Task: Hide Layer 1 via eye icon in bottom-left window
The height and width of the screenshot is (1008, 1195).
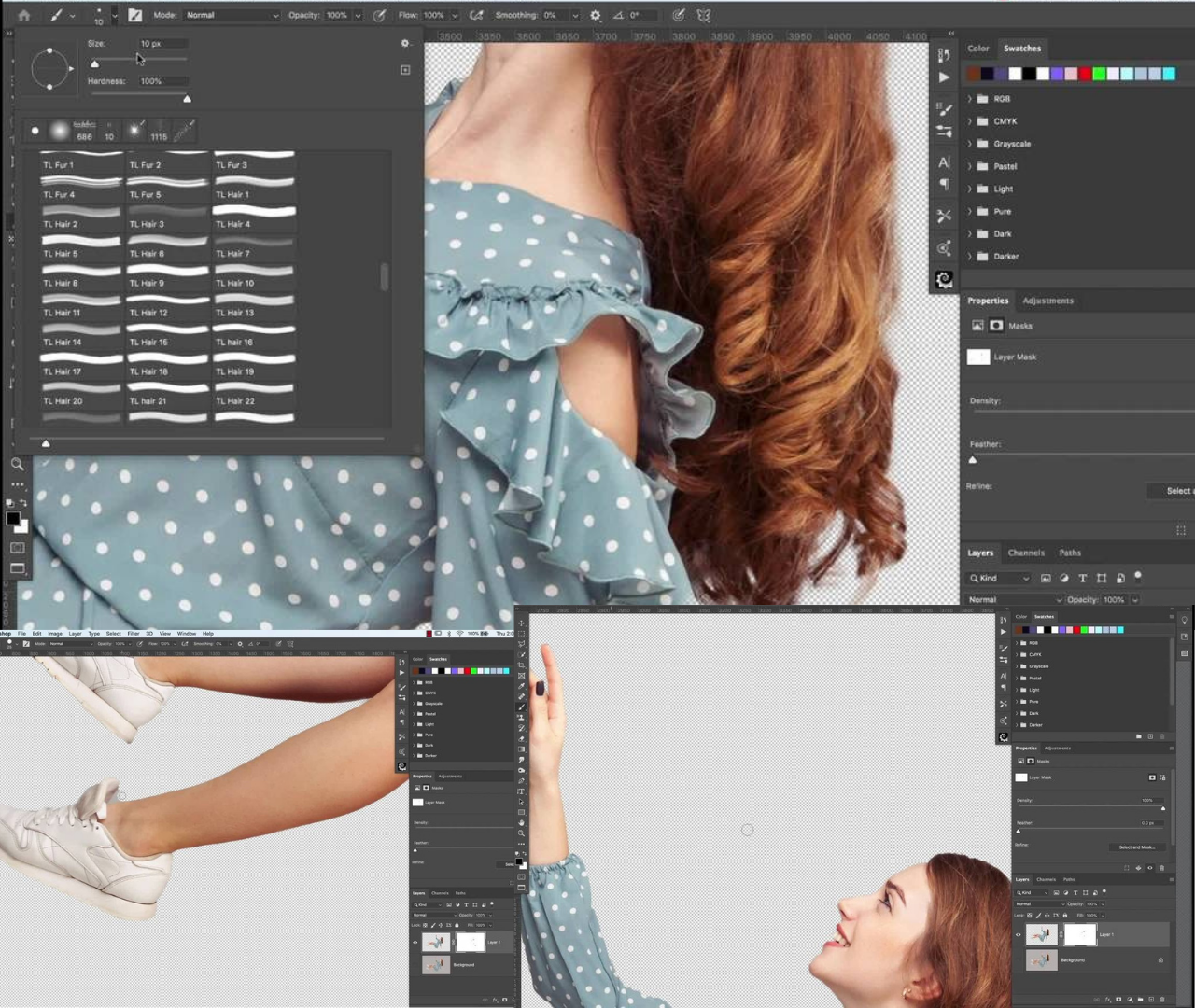Action: (x=415, y=943)
